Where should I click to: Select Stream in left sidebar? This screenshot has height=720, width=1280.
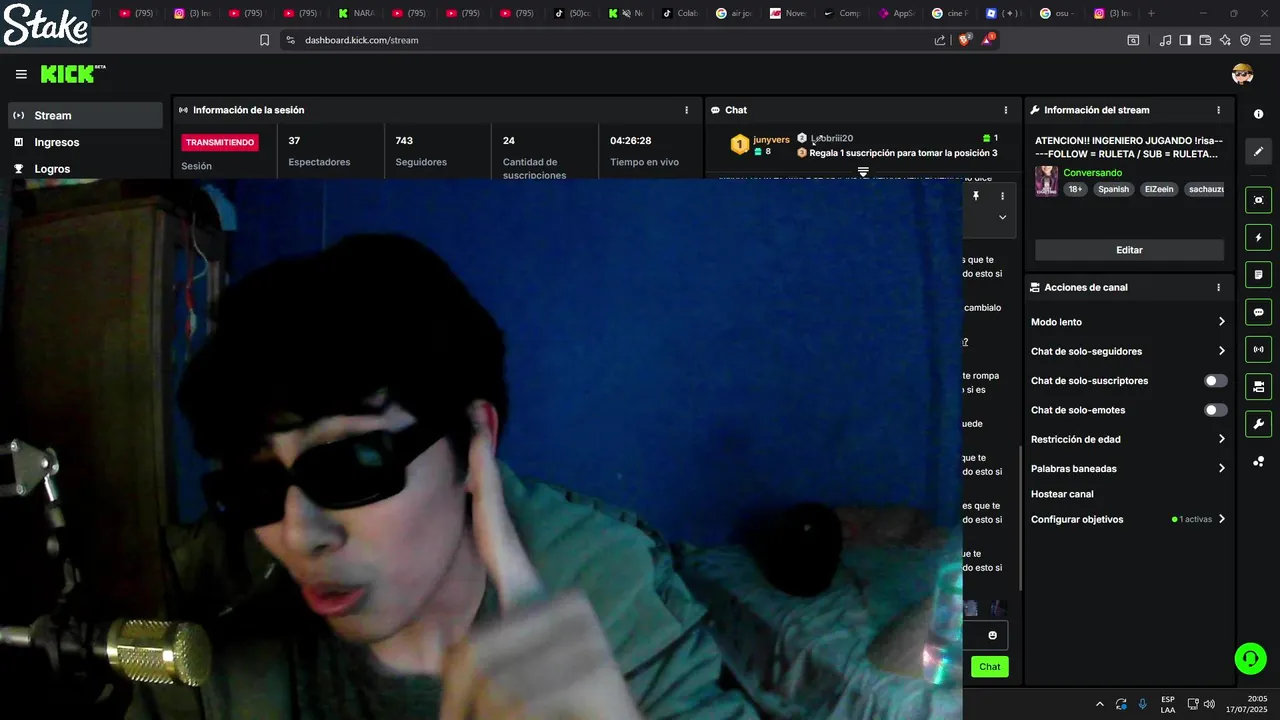coord(85,115)
